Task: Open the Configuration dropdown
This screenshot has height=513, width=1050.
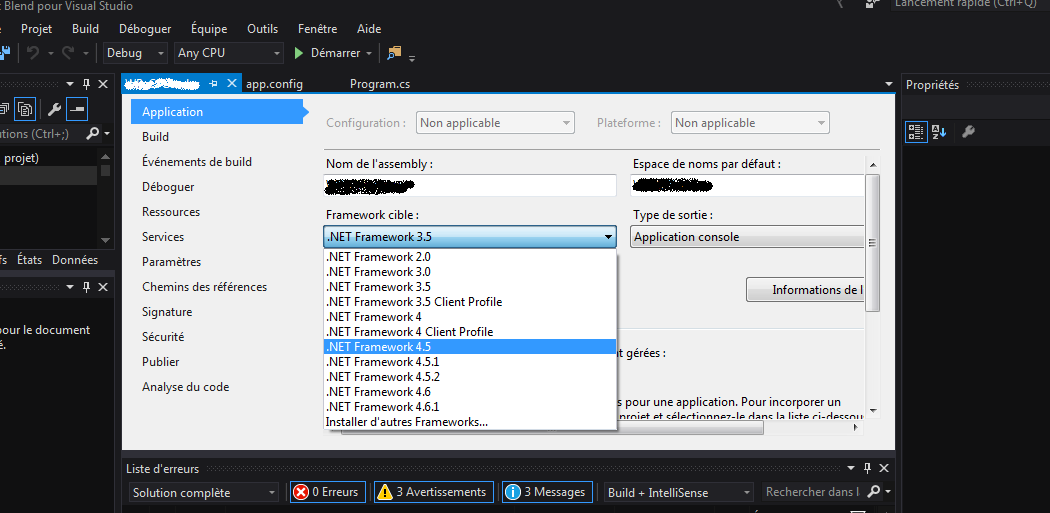Action: click(496, 123)
